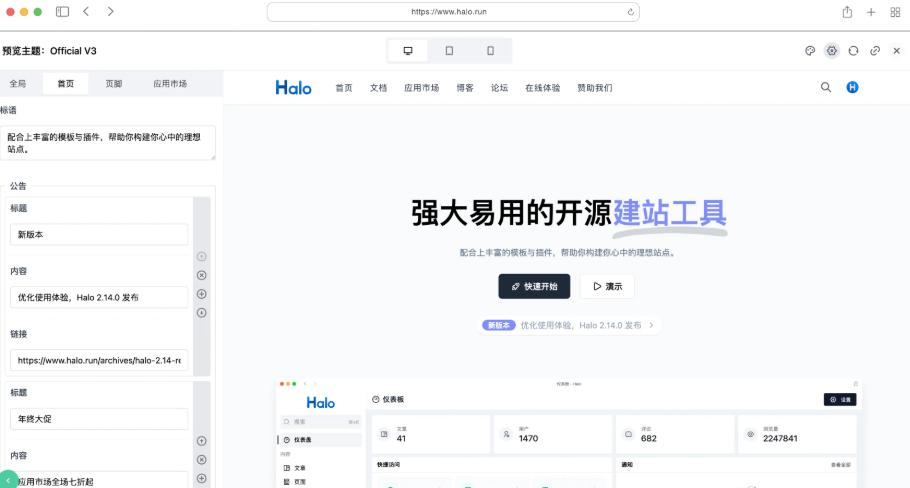Click the 公告 group label

click(x=18, y=186)
